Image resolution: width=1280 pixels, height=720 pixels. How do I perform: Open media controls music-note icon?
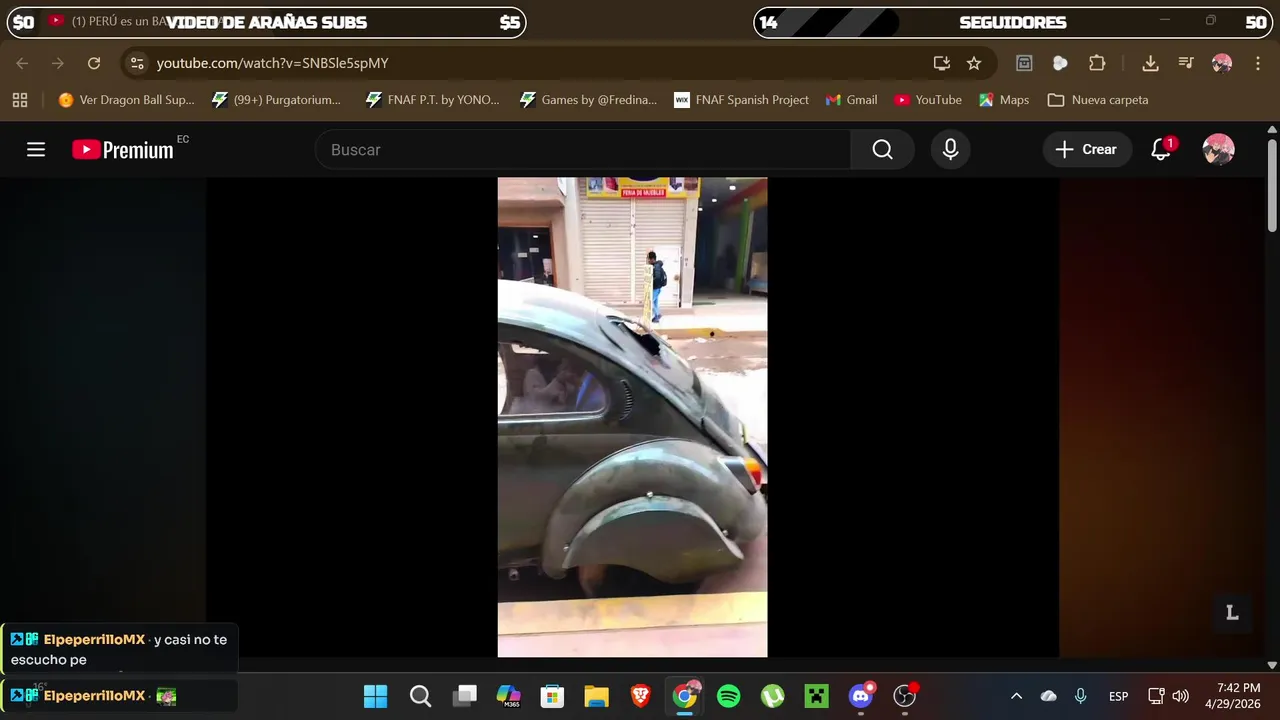click(1186, 63)
